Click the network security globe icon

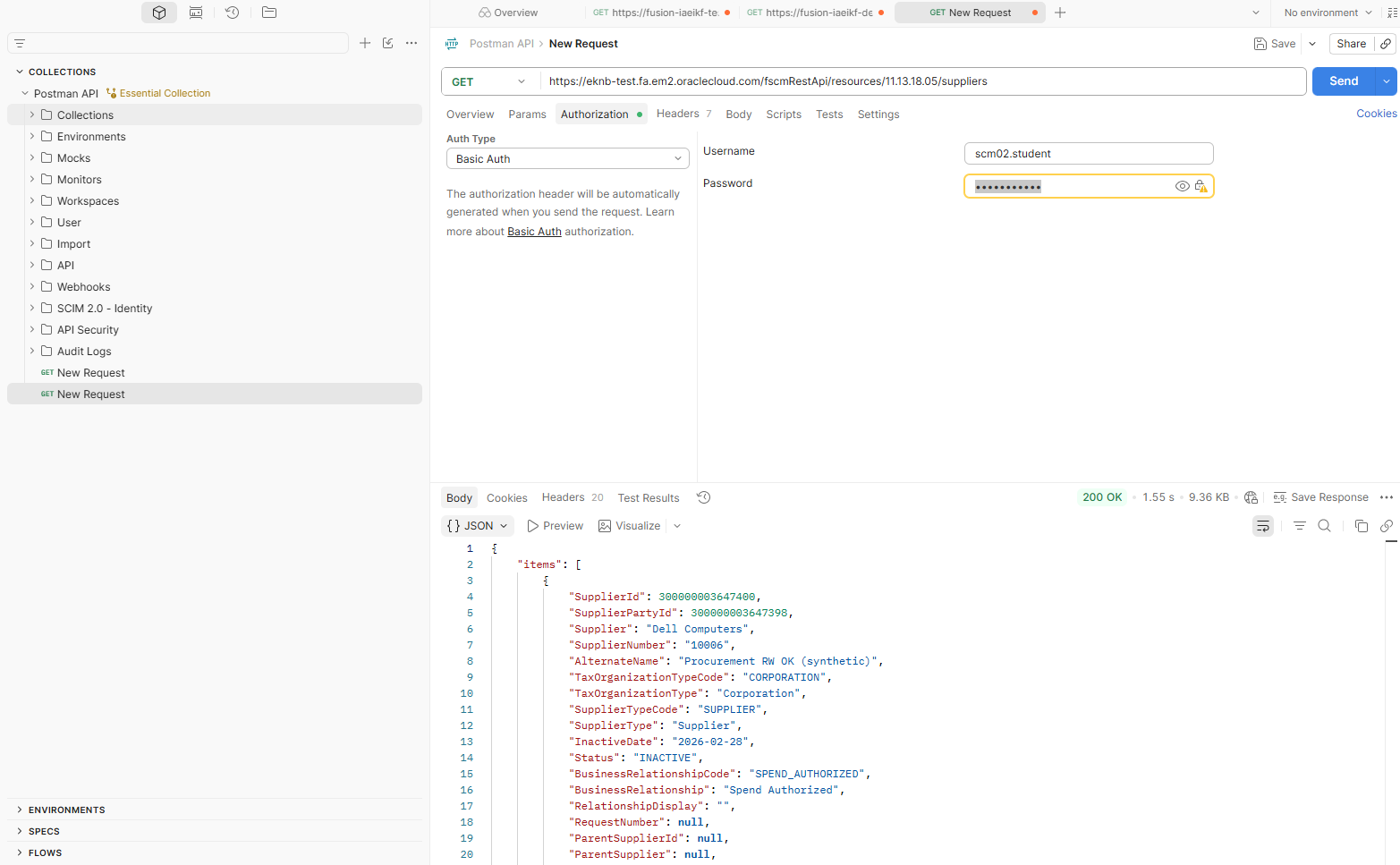click(1251, 497)
